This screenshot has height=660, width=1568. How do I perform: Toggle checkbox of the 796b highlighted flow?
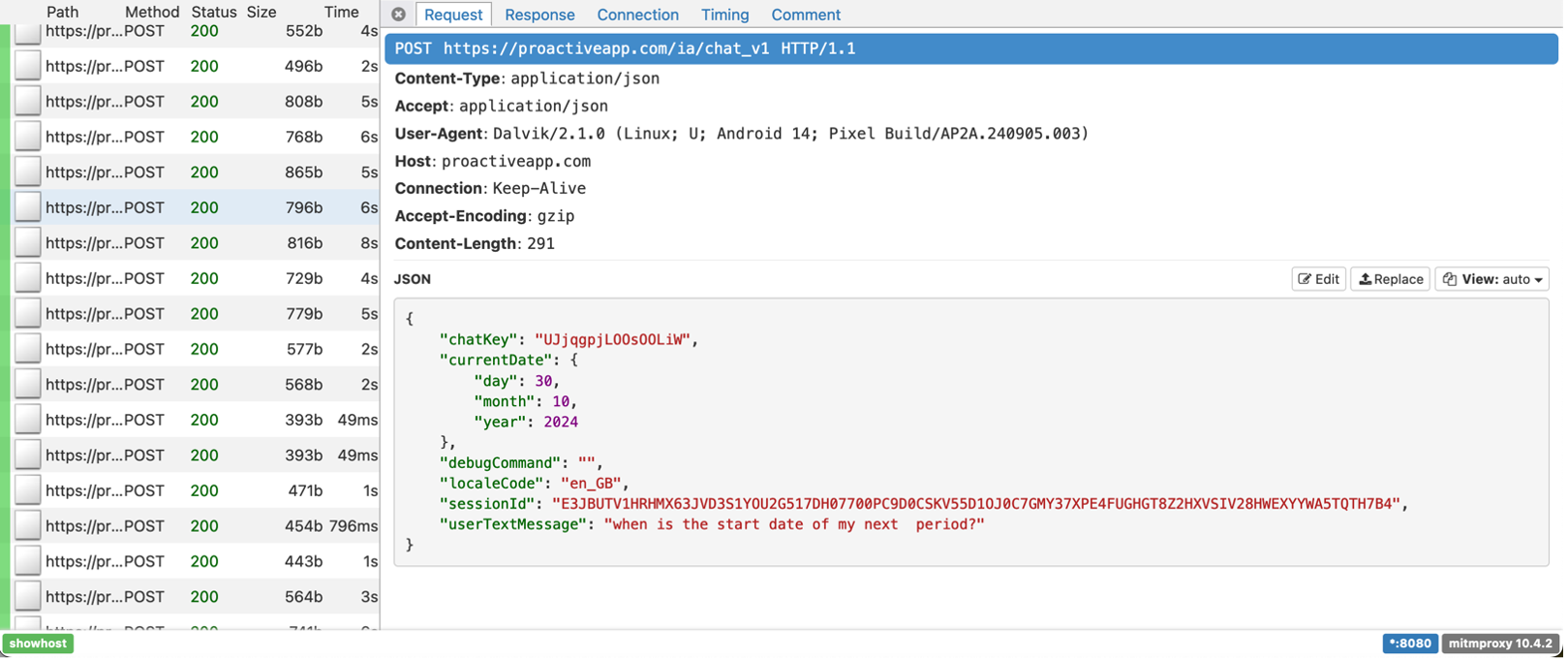[x=28, y=207]
